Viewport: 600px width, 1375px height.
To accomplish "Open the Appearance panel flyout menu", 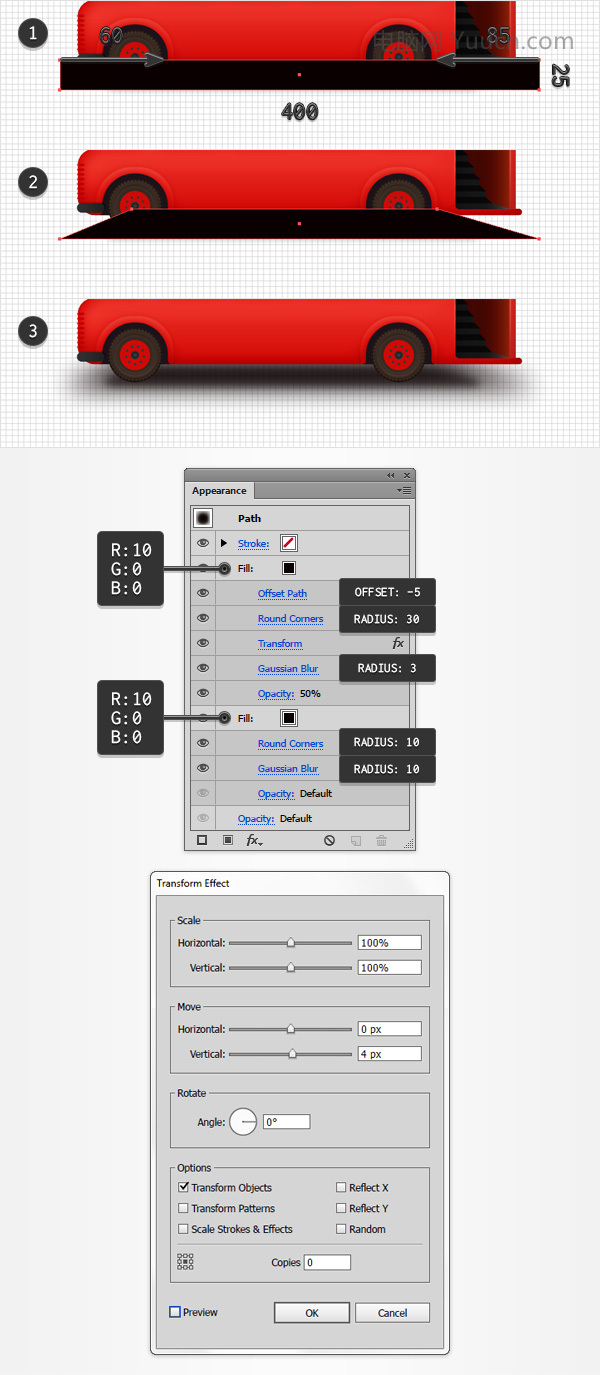I will (x=404, y=490).
